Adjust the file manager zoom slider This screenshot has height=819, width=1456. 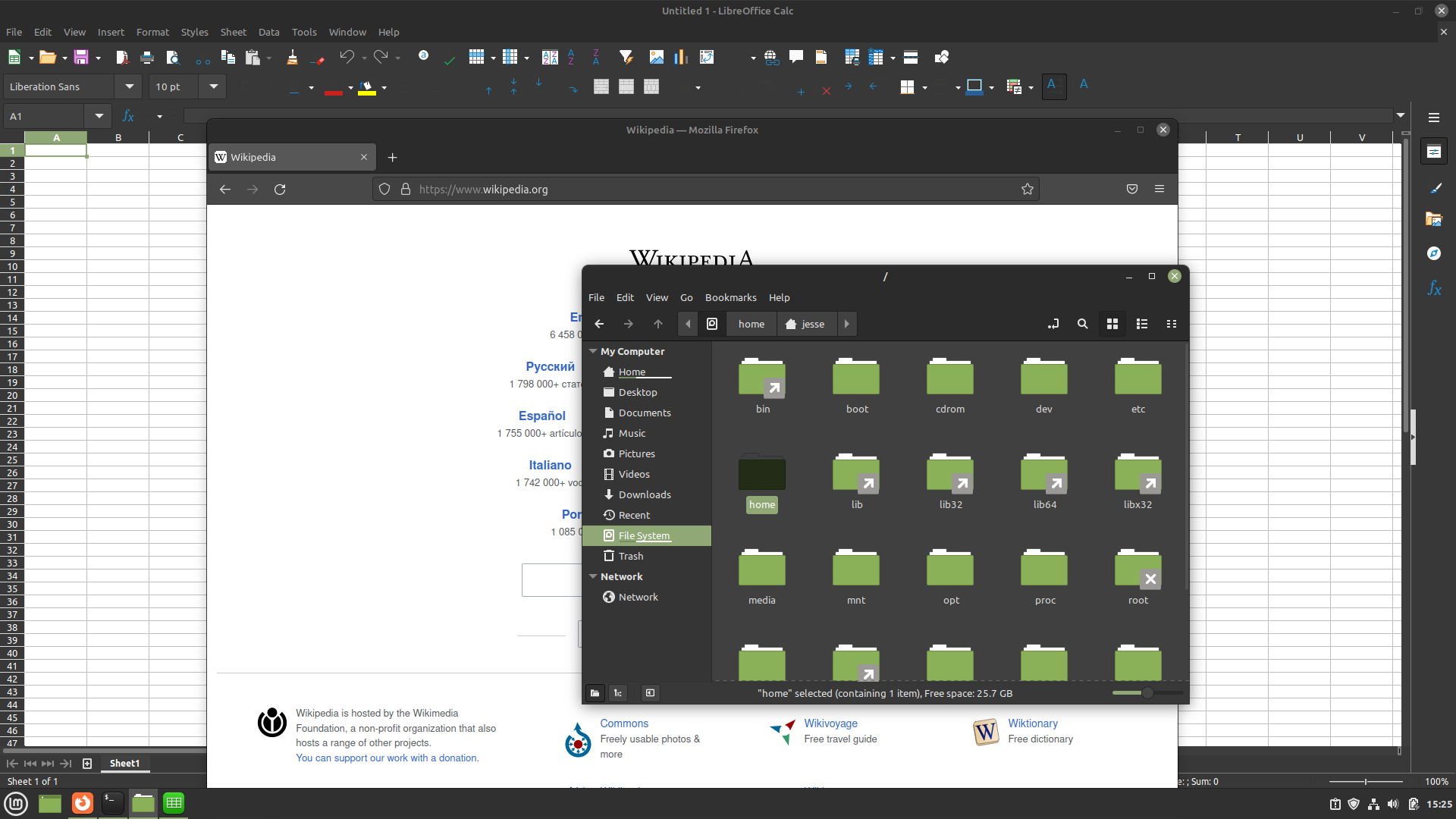(x=1147, y=693)
